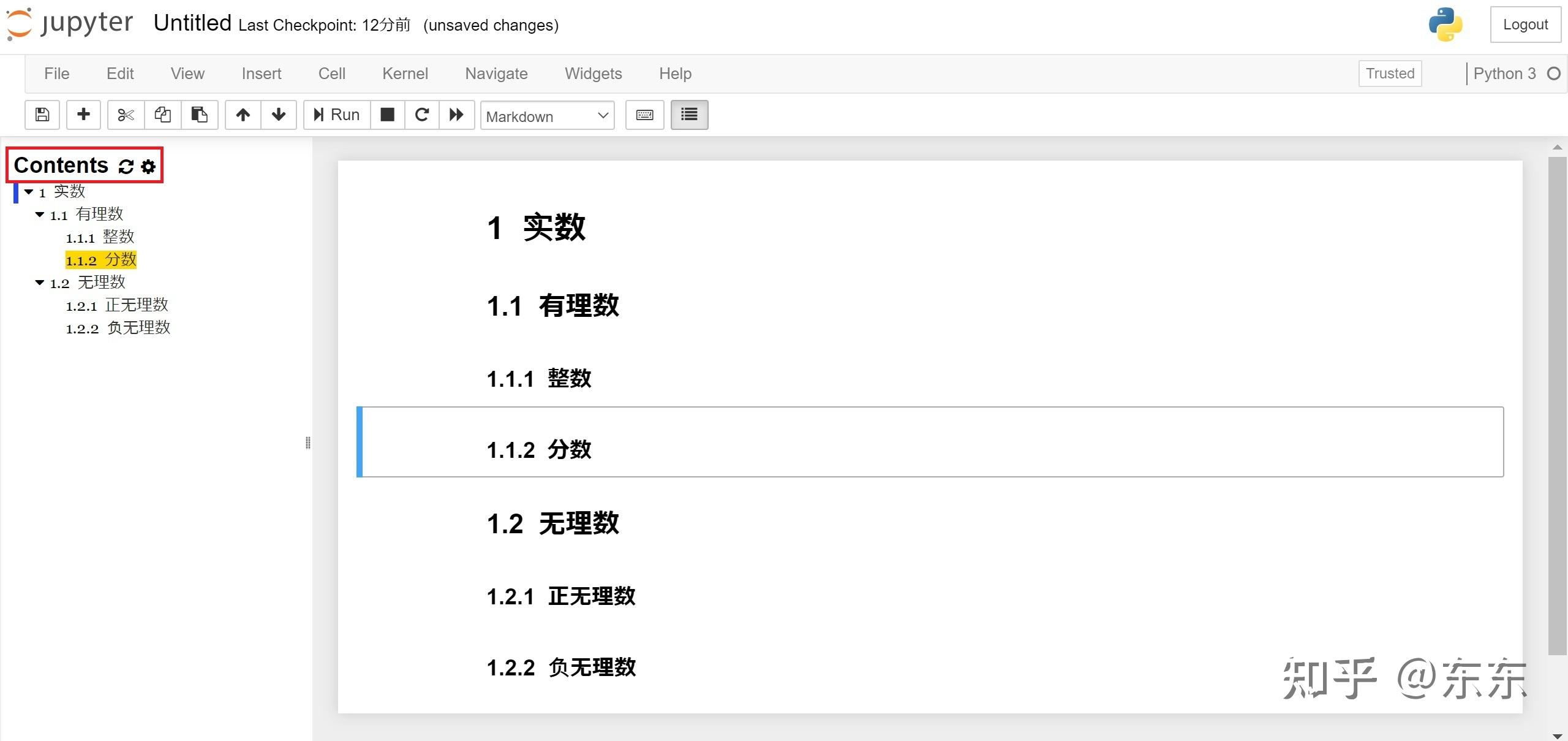Toggle the Table of Contents sidebar button
Viewport: 1568px width, 741px height.
(x=689, y=115)
